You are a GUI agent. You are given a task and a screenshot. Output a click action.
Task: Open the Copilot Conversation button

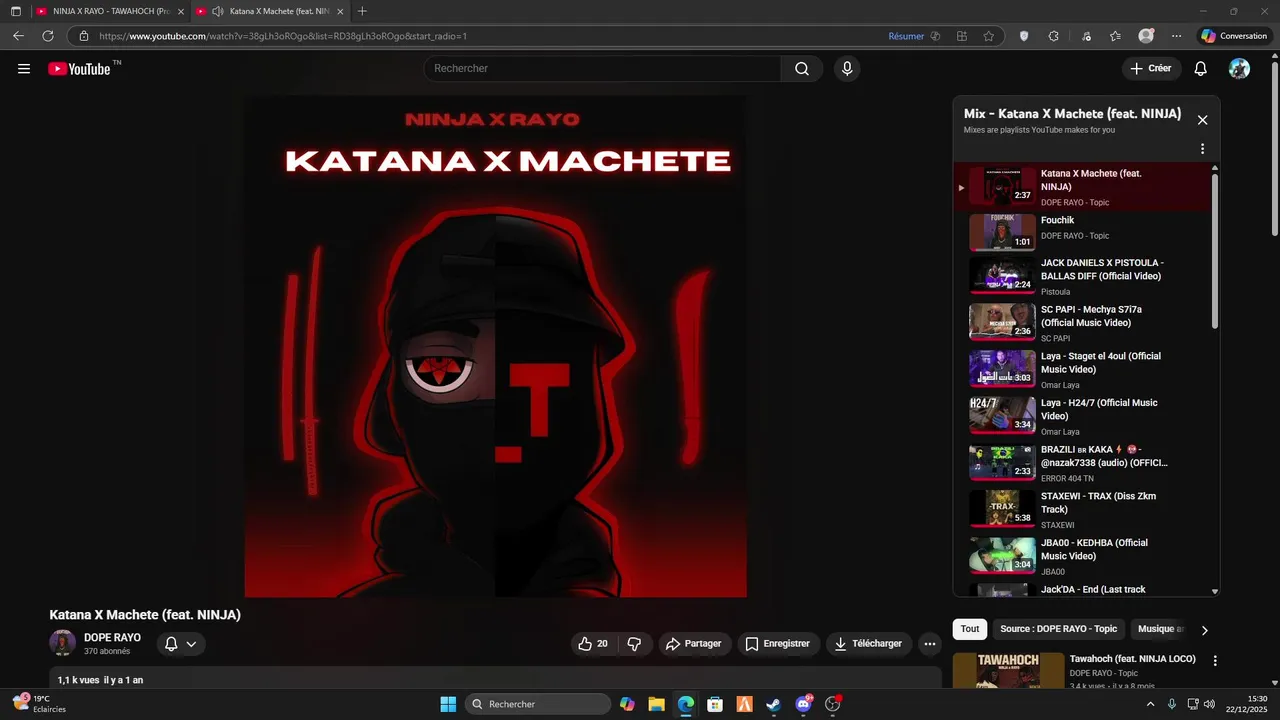[x=1234, y=36]
